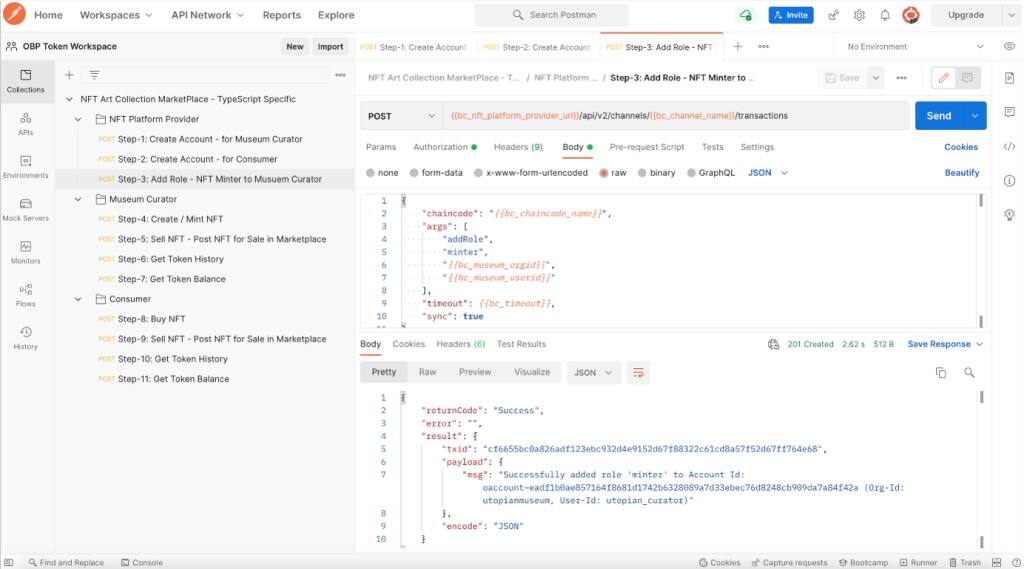Search the response with magnifier icon
The width and height of the screenshot is (1024, 569).
[x=969, y=372]
